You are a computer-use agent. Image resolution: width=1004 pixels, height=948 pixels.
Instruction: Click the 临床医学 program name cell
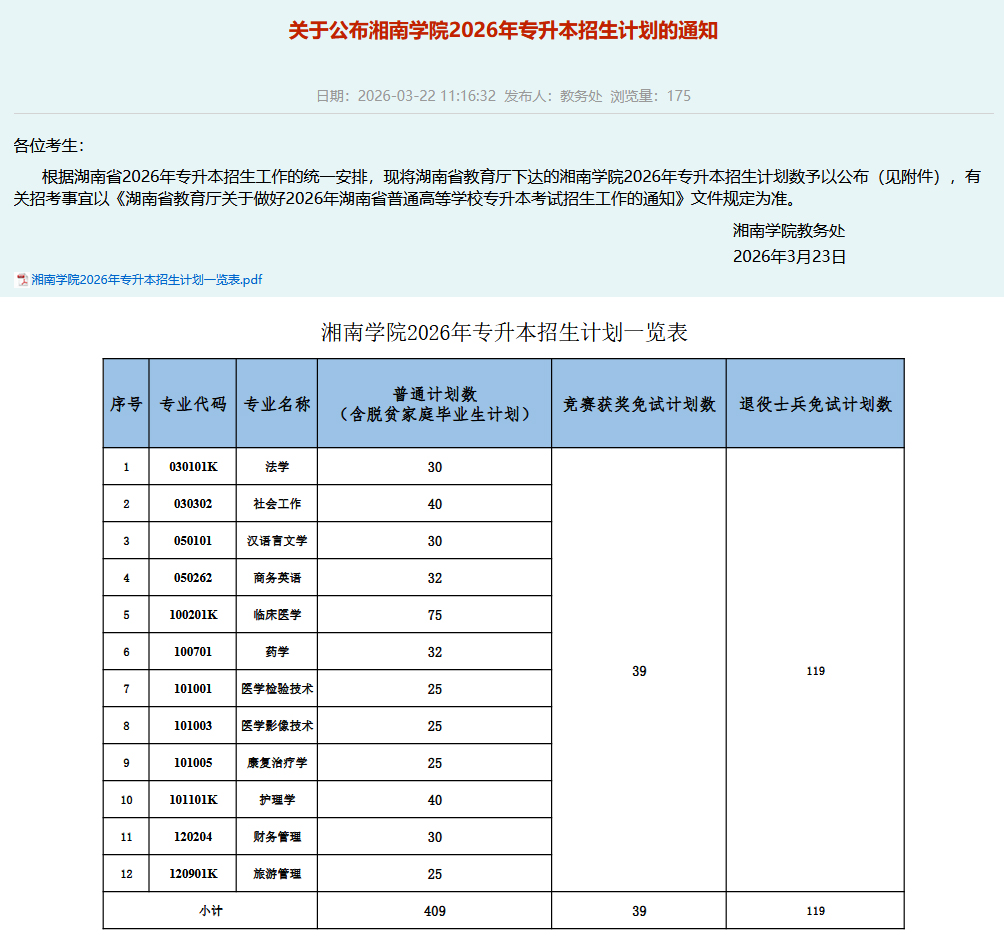[275, 614]
